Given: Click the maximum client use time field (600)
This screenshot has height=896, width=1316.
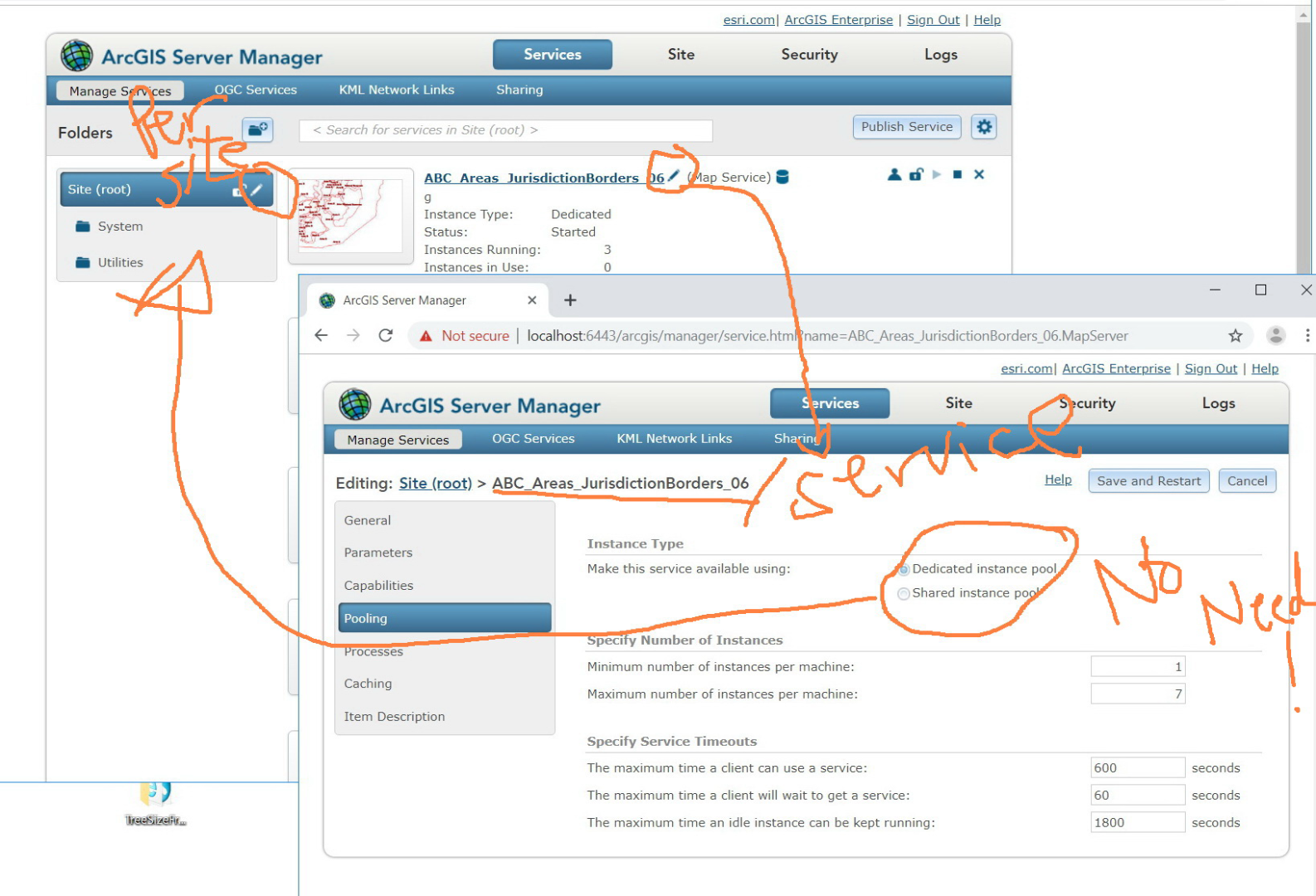Looking at the screenshot, I should pyautogui.click(x=1138, y=768).
